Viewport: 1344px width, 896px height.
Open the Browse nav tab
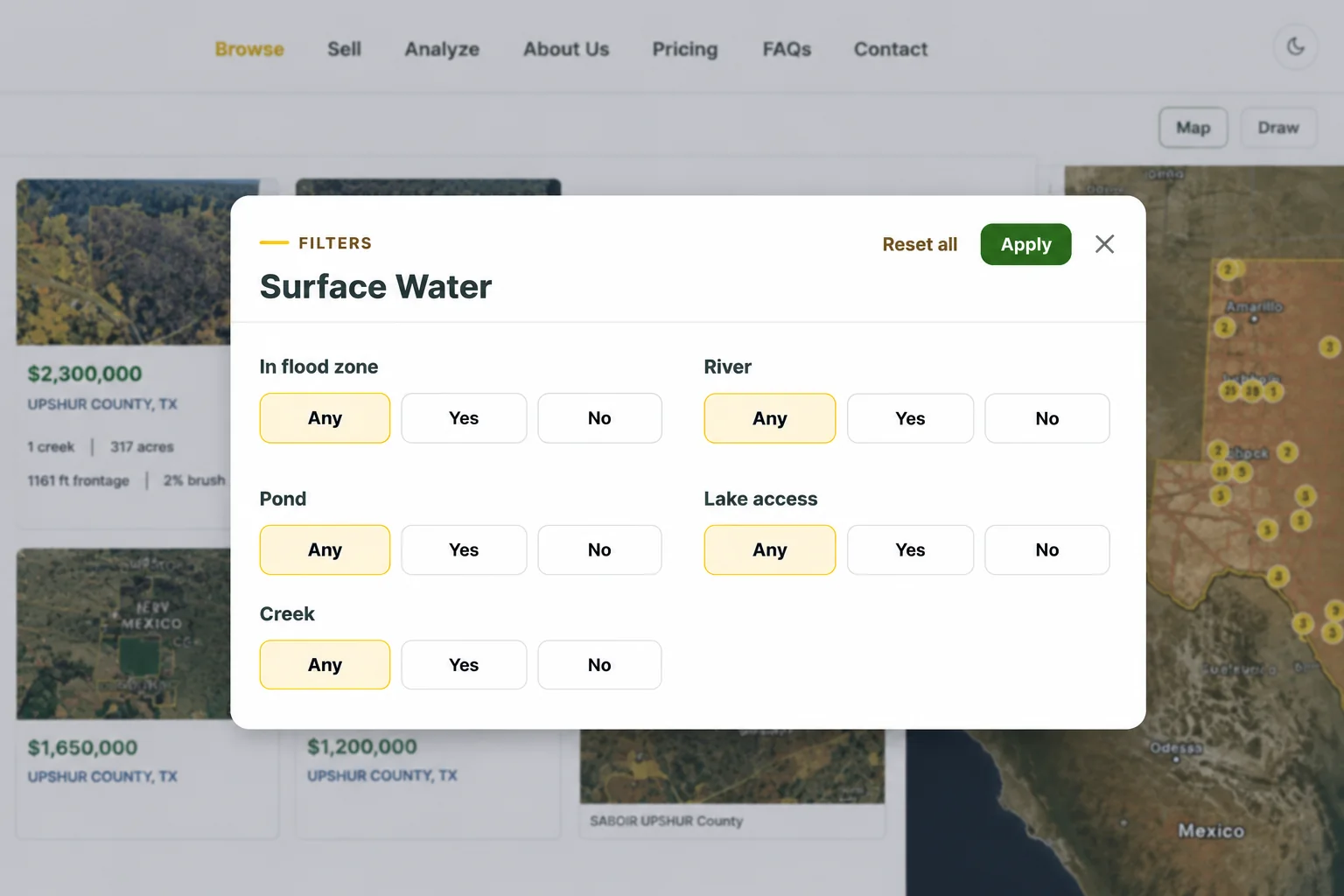(249, 49)
